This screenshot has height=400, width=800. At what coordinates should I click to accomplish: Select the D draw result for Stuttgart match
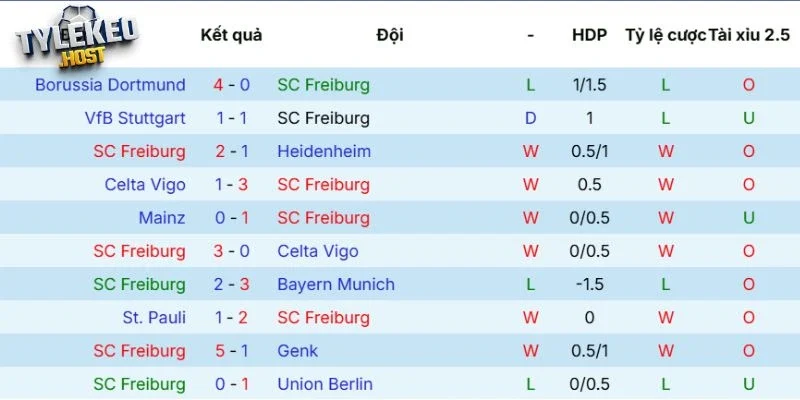tap(531, 118)
